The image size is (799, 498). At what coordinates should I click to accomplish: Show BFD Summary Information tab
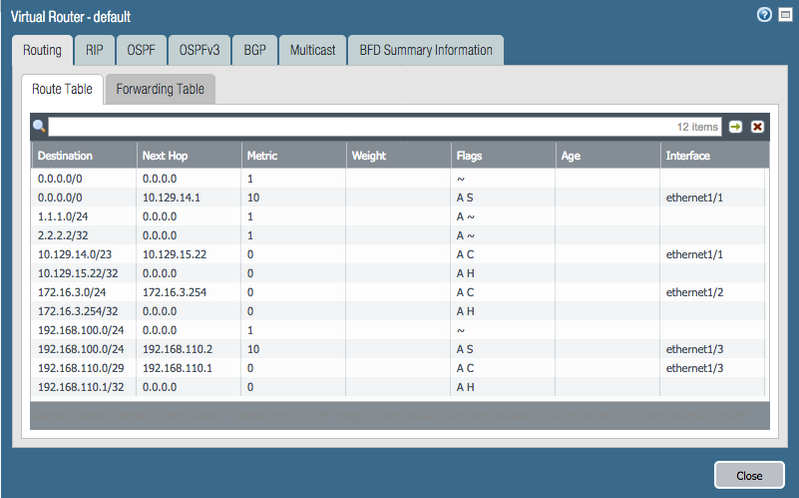pos(425,50)
